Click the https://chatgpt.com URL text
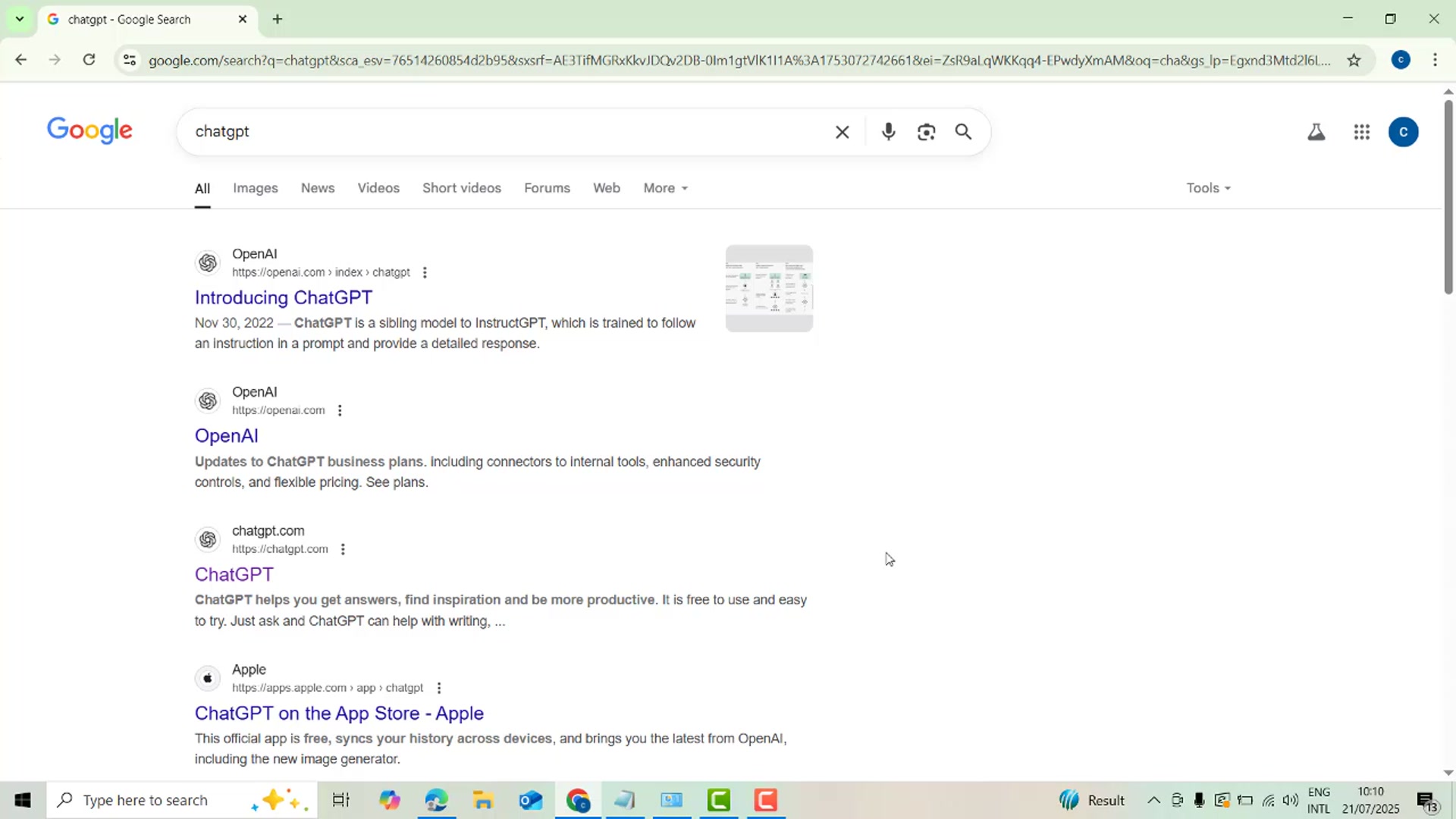 coord(280,549)
